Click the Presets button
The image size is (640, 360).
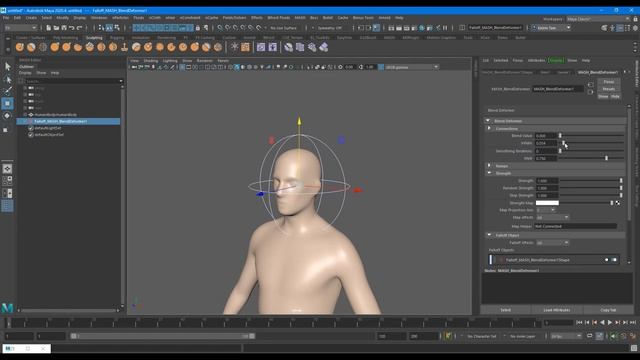(609, 89)
